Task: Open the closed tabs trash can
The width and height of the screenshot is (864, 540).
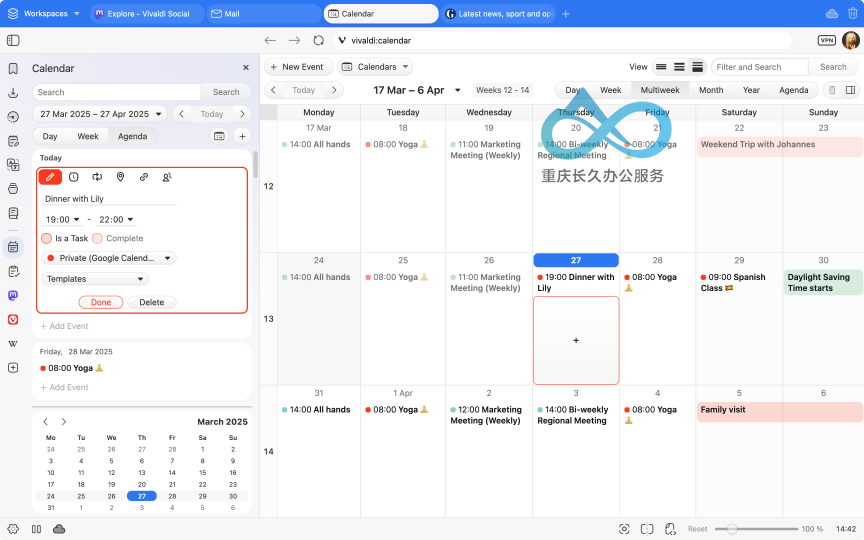Action: pos(852,13)
